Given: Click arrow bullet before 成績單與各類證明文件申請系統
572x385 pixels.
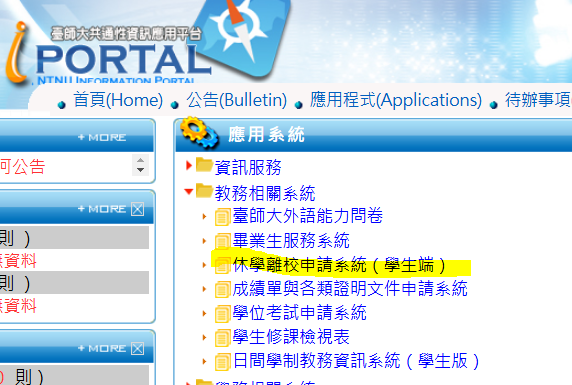Looking at the screenshot, I should tap(204, 289).
